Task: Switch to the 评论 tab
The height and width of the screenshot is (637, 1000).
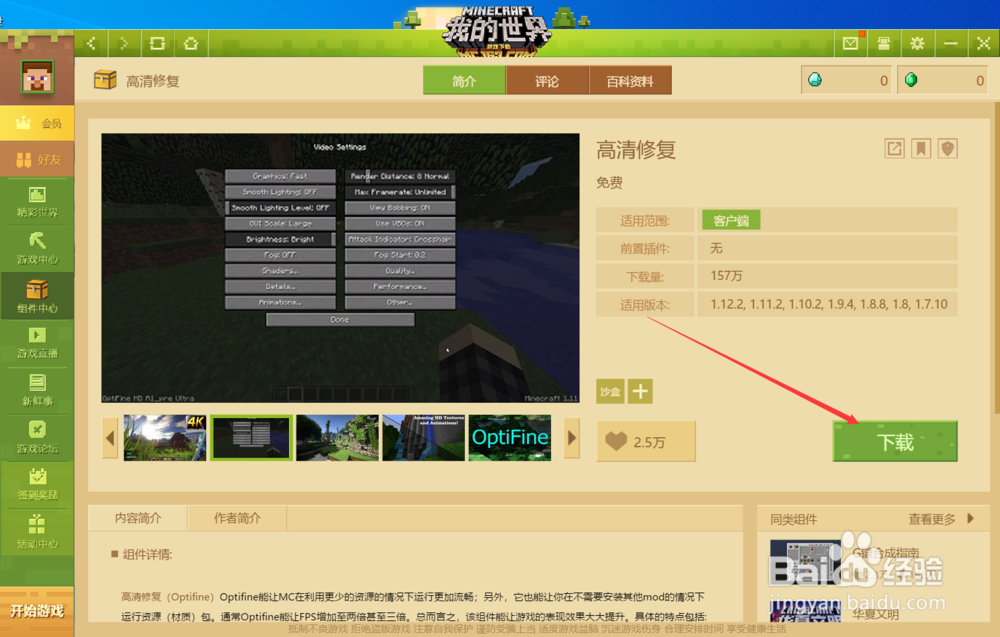Action: click(x=547, y=81)
